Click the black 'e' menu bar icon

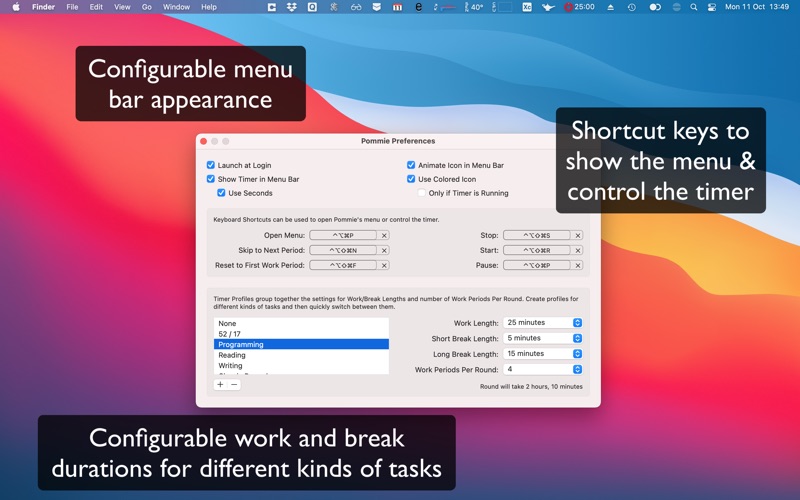(x=418, y=7)
